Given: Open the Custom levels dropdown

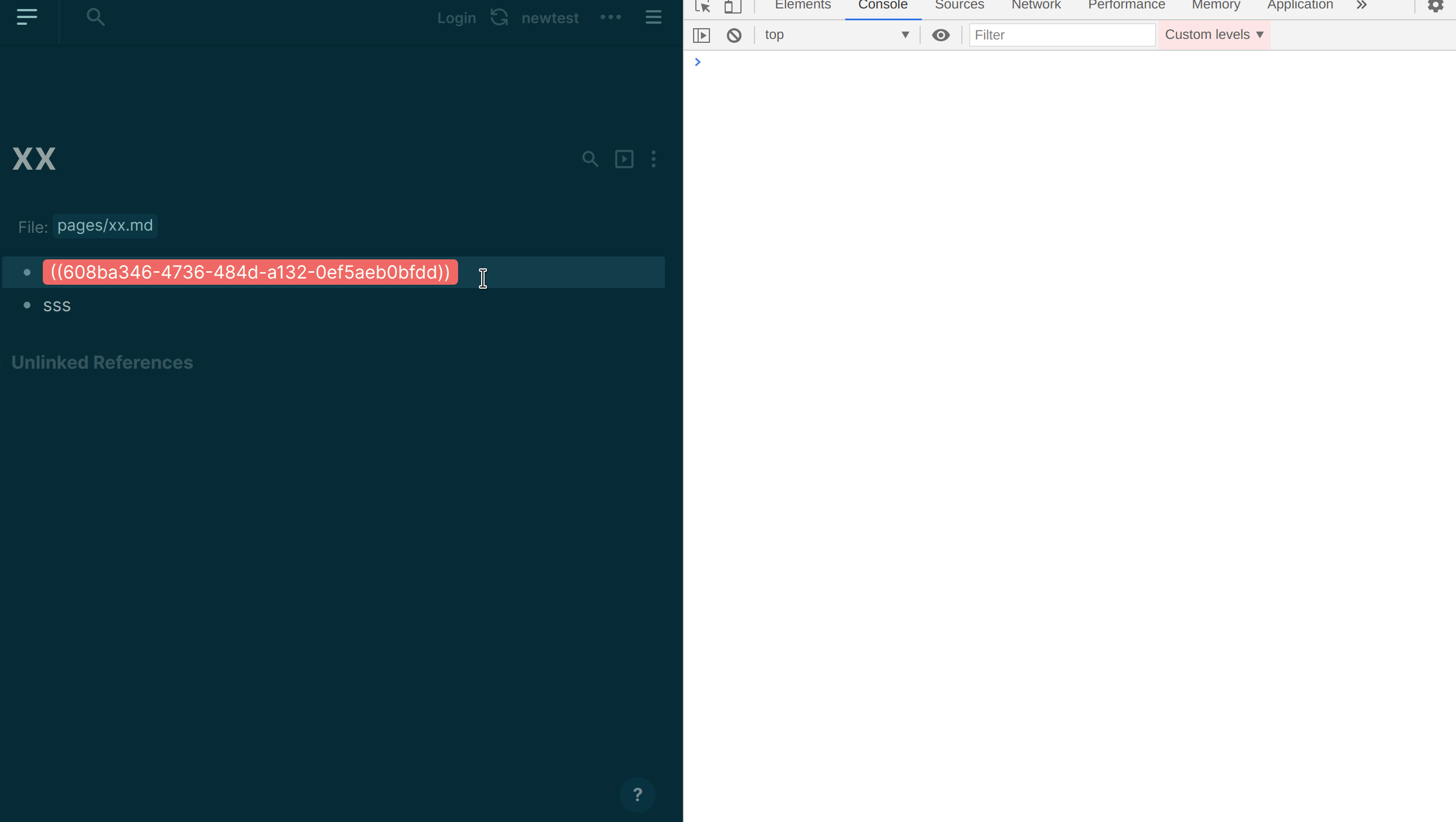Looking at the screenshot, I should [x=1214, y=34].
